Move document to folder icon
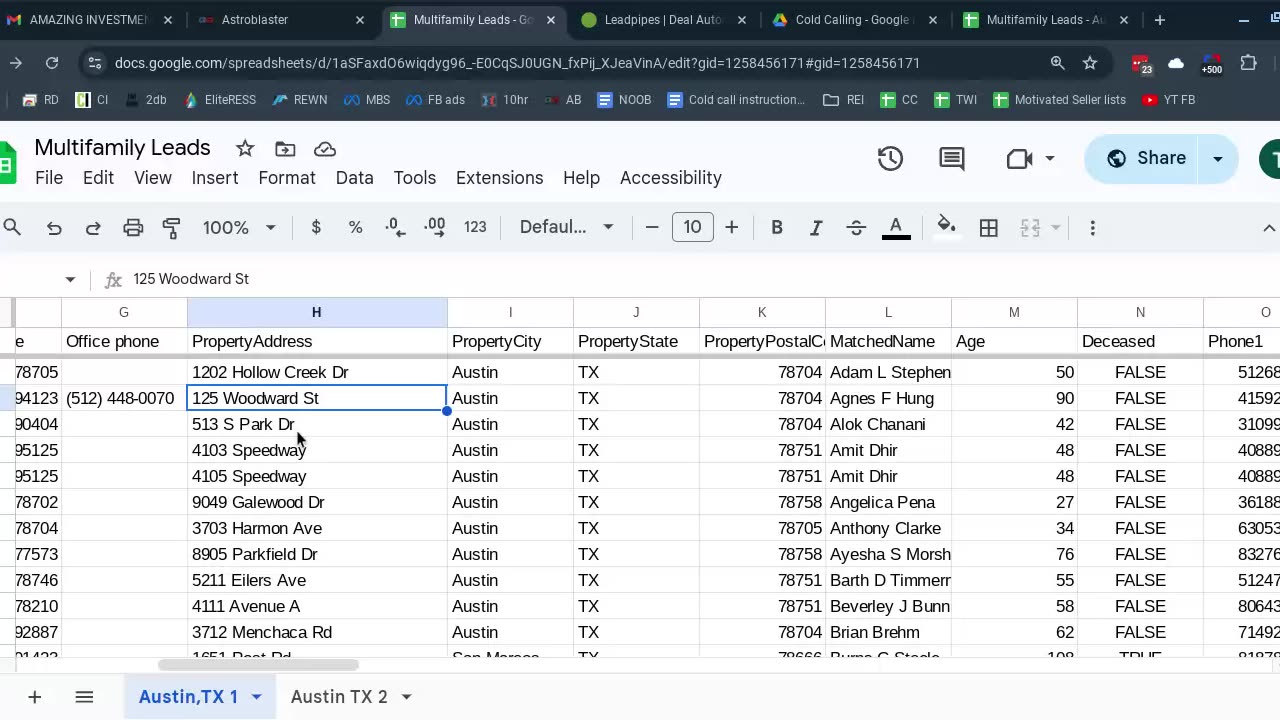Viewport: 1280px width, 720px height. tap(285, 149)
